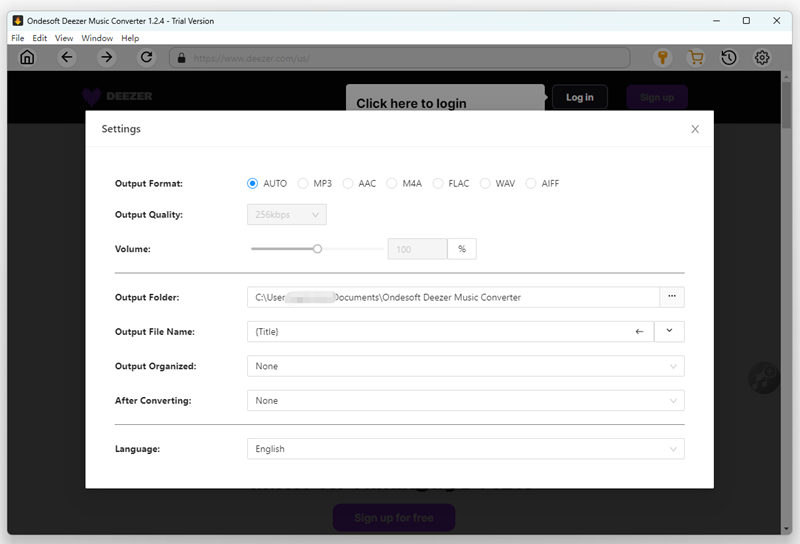Open the Language dropdown

[x=465, y=449]
